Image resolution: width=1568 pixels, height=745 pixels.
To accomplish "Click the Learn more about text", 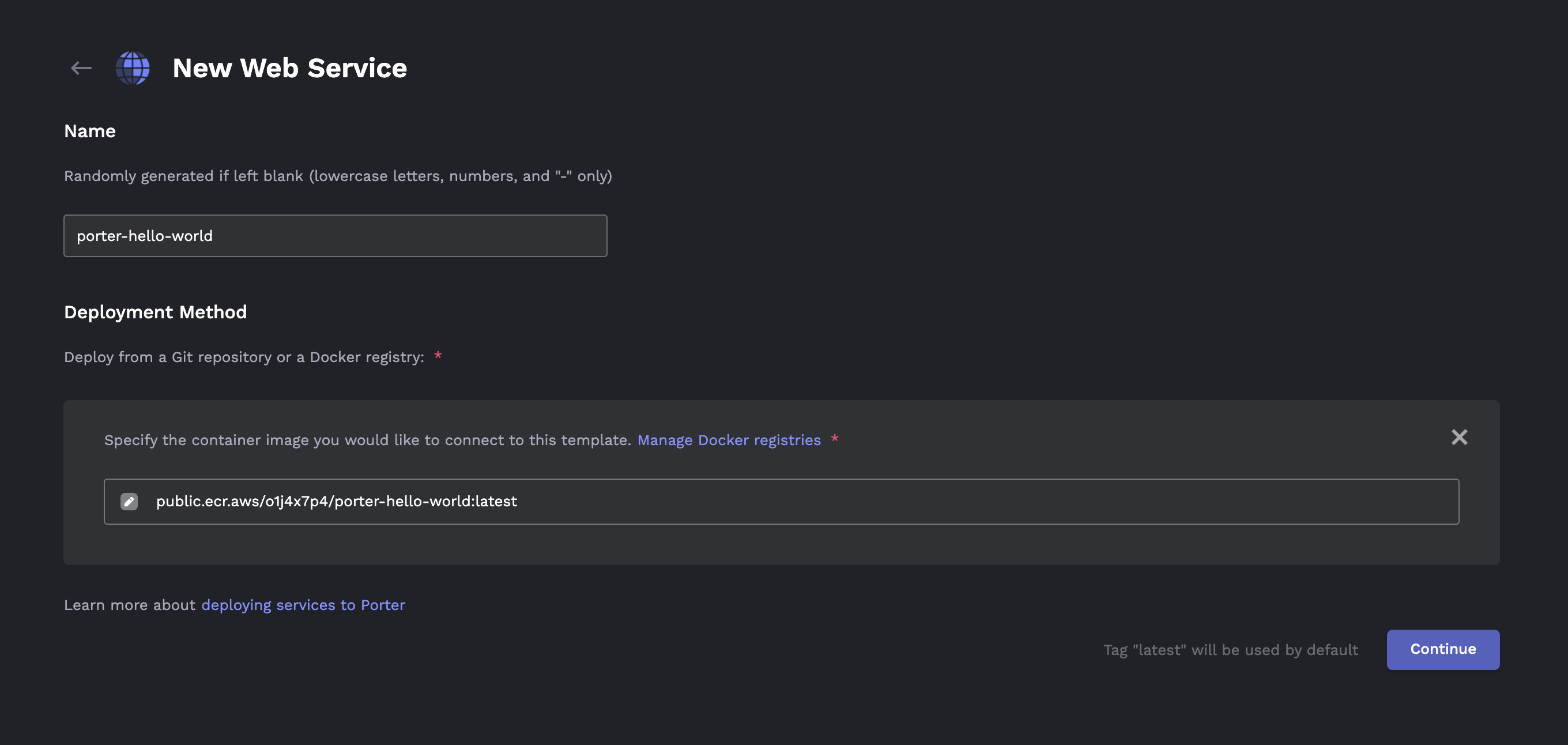I will pos(130,605).
